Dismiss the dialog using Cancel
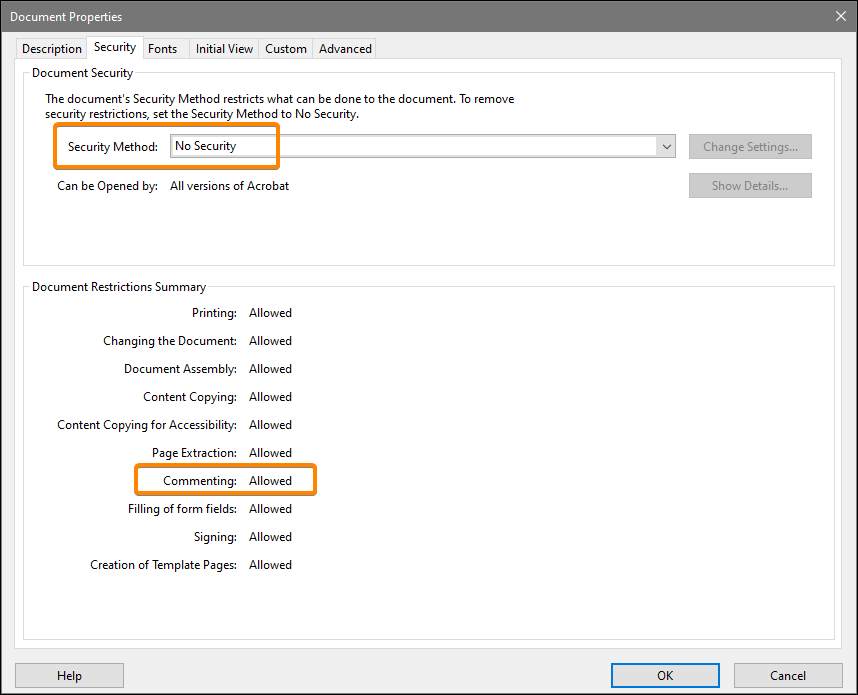This screenshot has width=858, height=695. 788,675
